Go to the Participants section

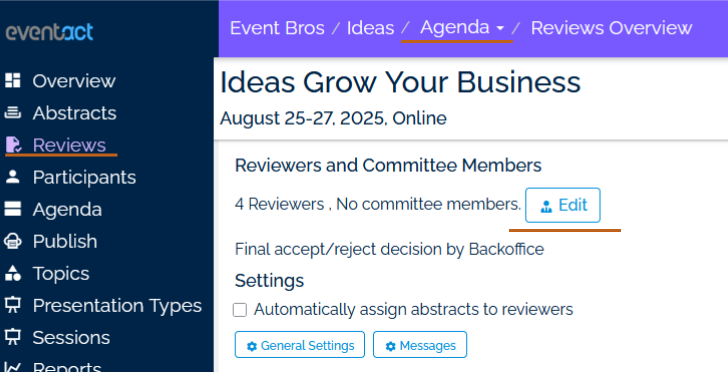(x=84, y=177)
